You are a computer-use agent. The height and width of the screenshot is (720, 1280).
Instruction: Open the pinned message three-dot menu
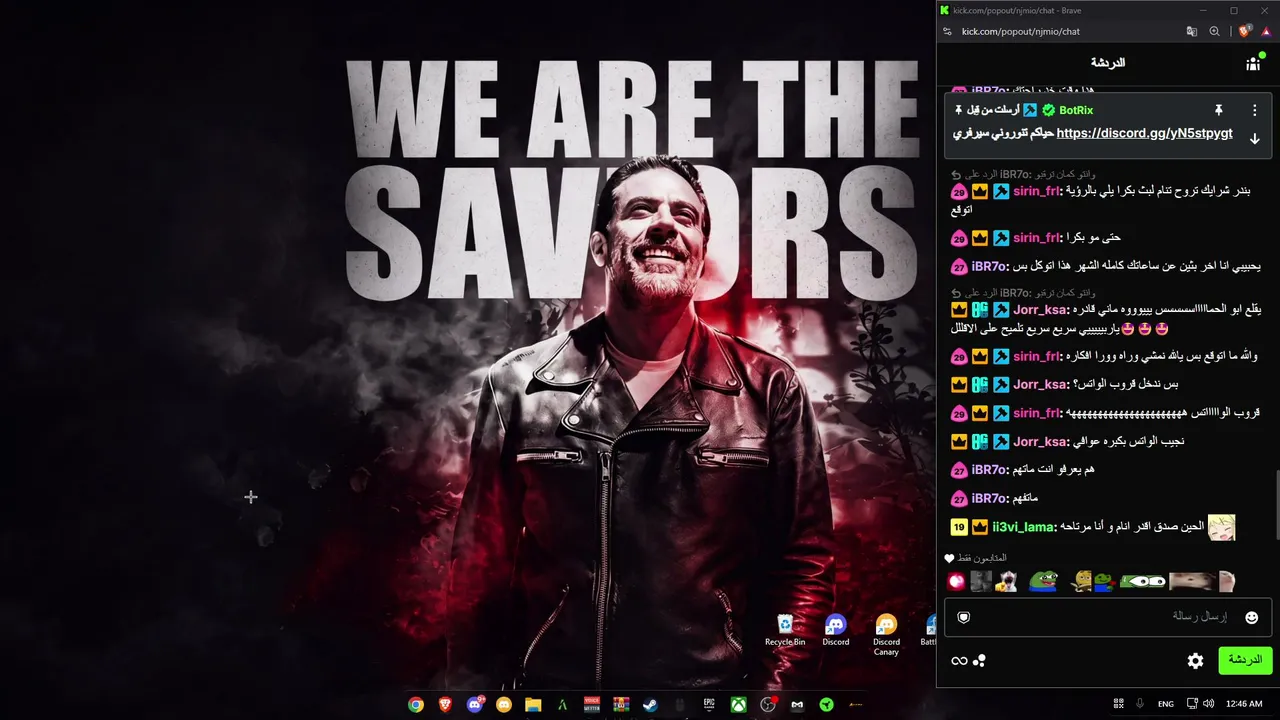[x=1255, y=110]
